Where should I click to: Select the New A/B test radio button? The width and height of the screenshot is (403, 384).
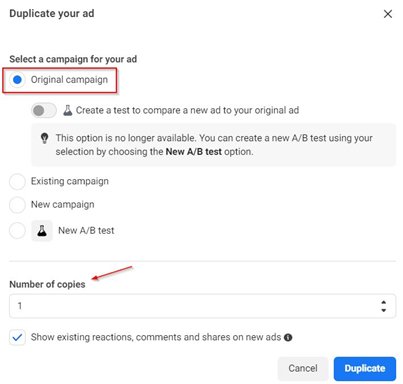(x=17, y=231)
